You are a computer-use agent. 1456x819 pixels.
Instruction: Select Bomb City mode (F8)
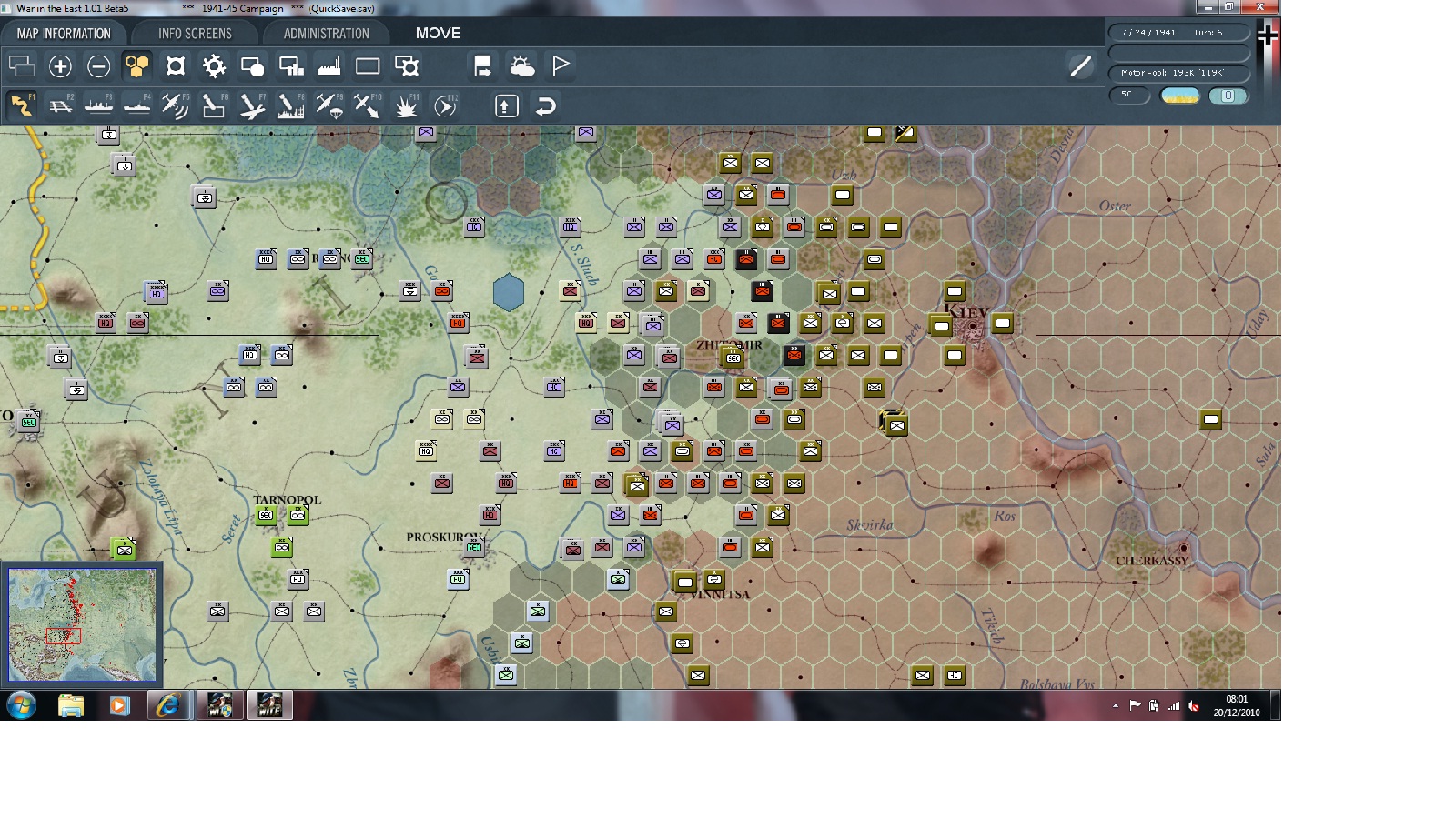point(290,106)
